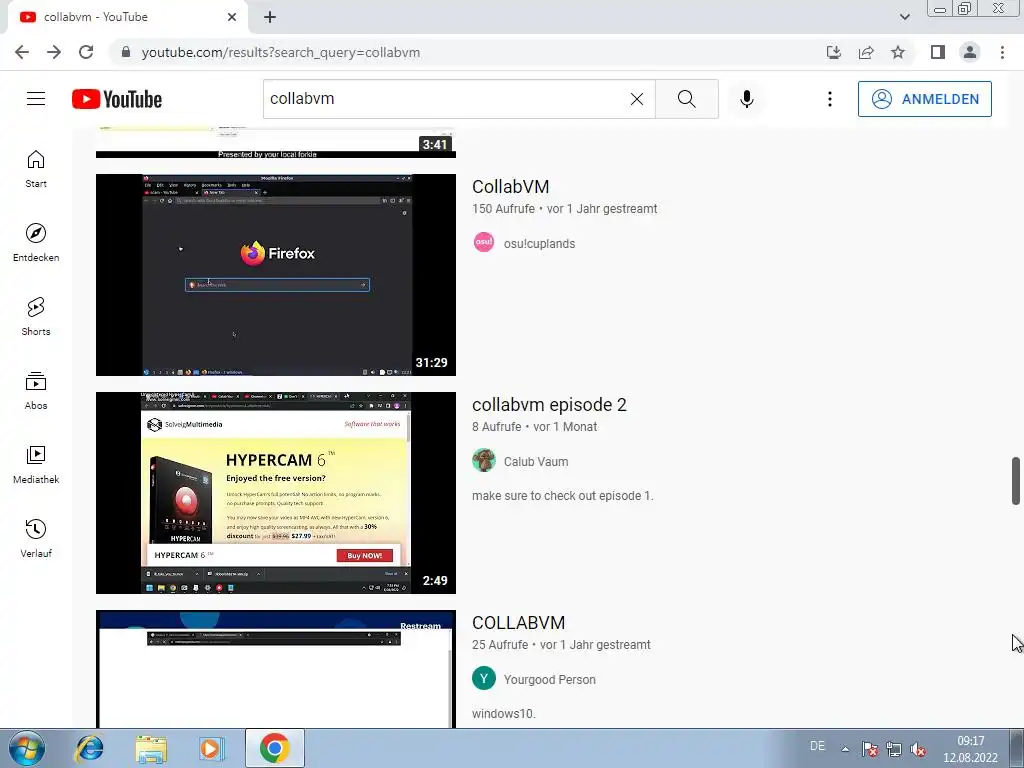Viewport: 1024px width, 768px height.
Task: Click the address bar URL
Action: pyautogui.click(x=280, y=52)
